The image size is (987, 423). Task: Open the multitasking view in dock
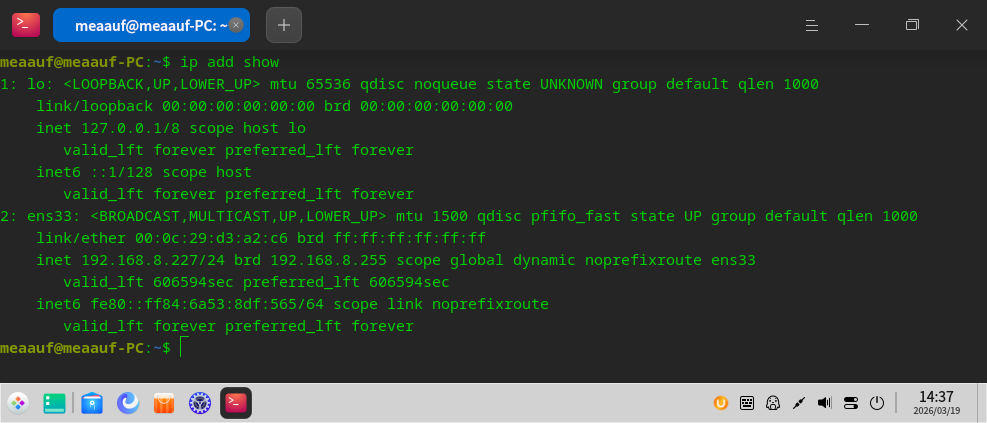54,403
